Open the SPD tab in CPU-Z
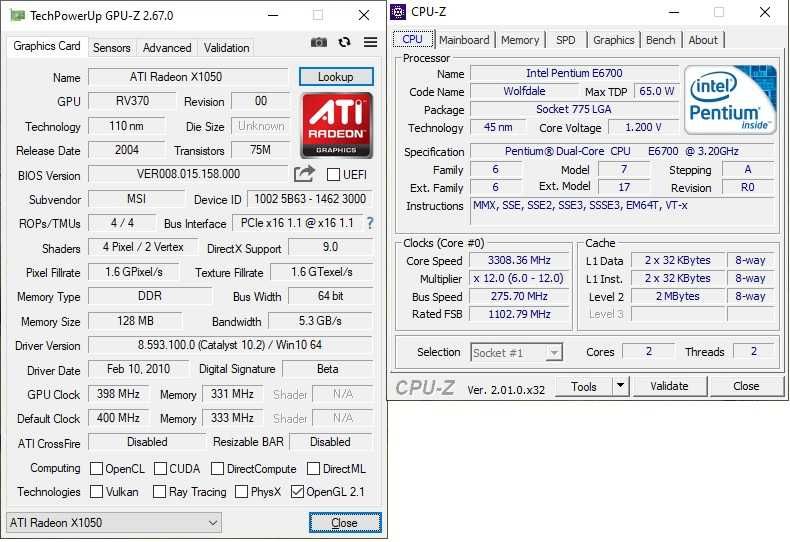790x542 pixels. tap(566, 40)
